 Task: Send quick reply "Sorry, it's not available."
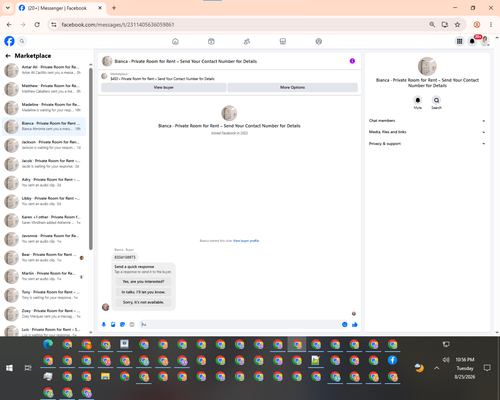tap(143, 302)
